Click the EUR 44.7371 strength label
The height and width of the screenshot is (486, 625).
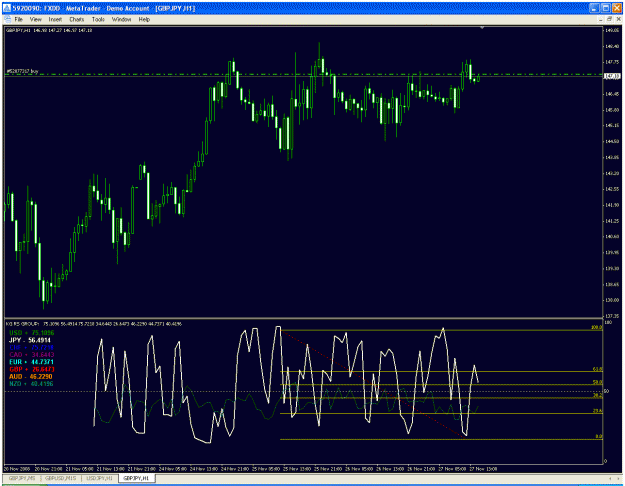pyautogui.click(x=31, y=362)
